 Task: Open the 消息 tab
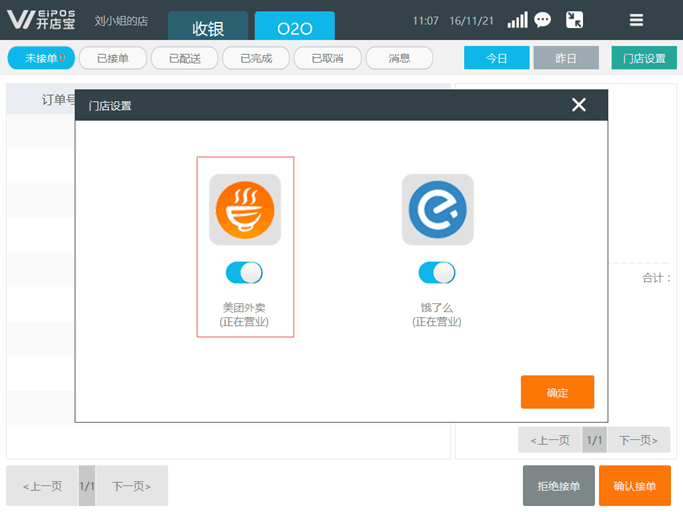399,58
